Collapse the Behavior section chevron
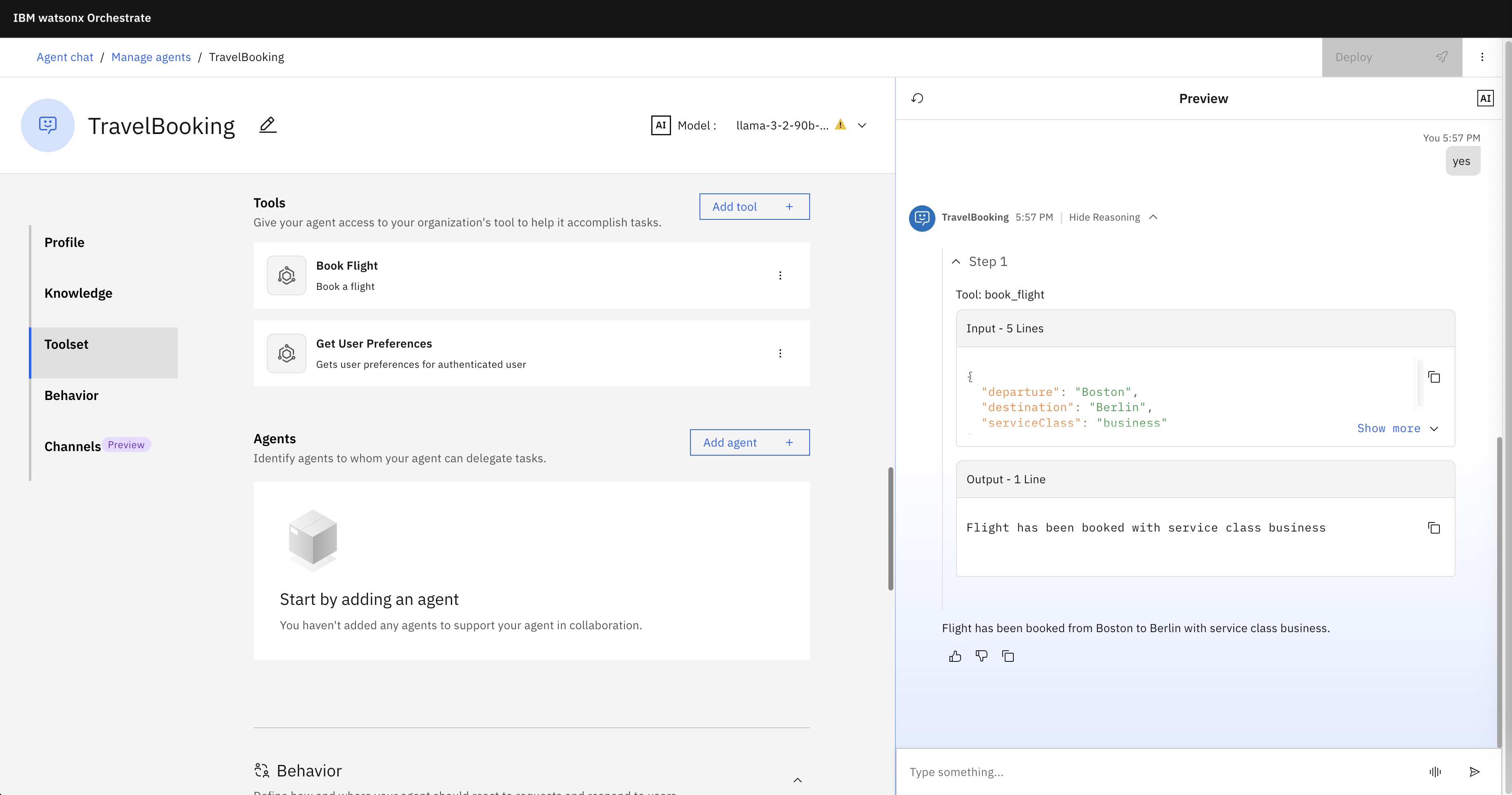The width and height of the screenshot is (1512, 795). coord(797,780)
